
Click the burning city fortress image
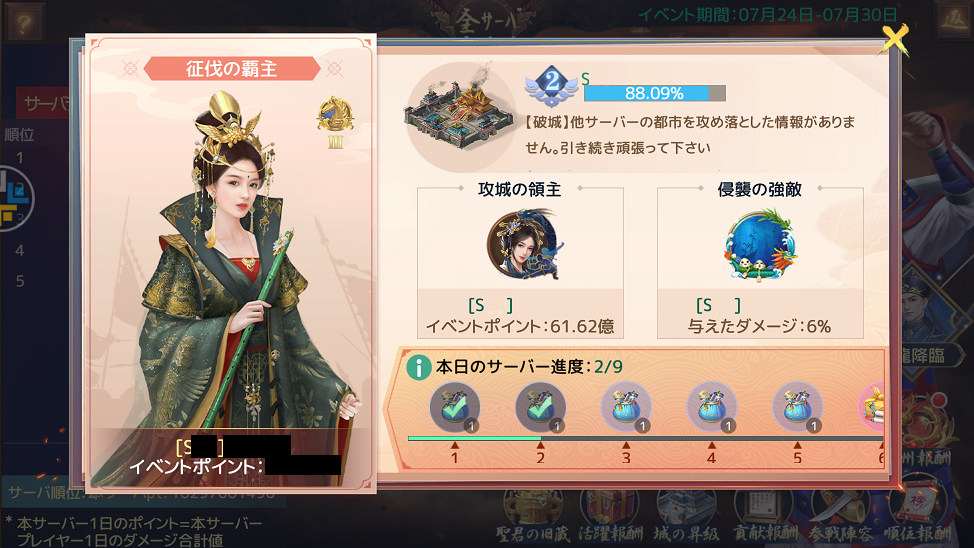coord(458,115)
